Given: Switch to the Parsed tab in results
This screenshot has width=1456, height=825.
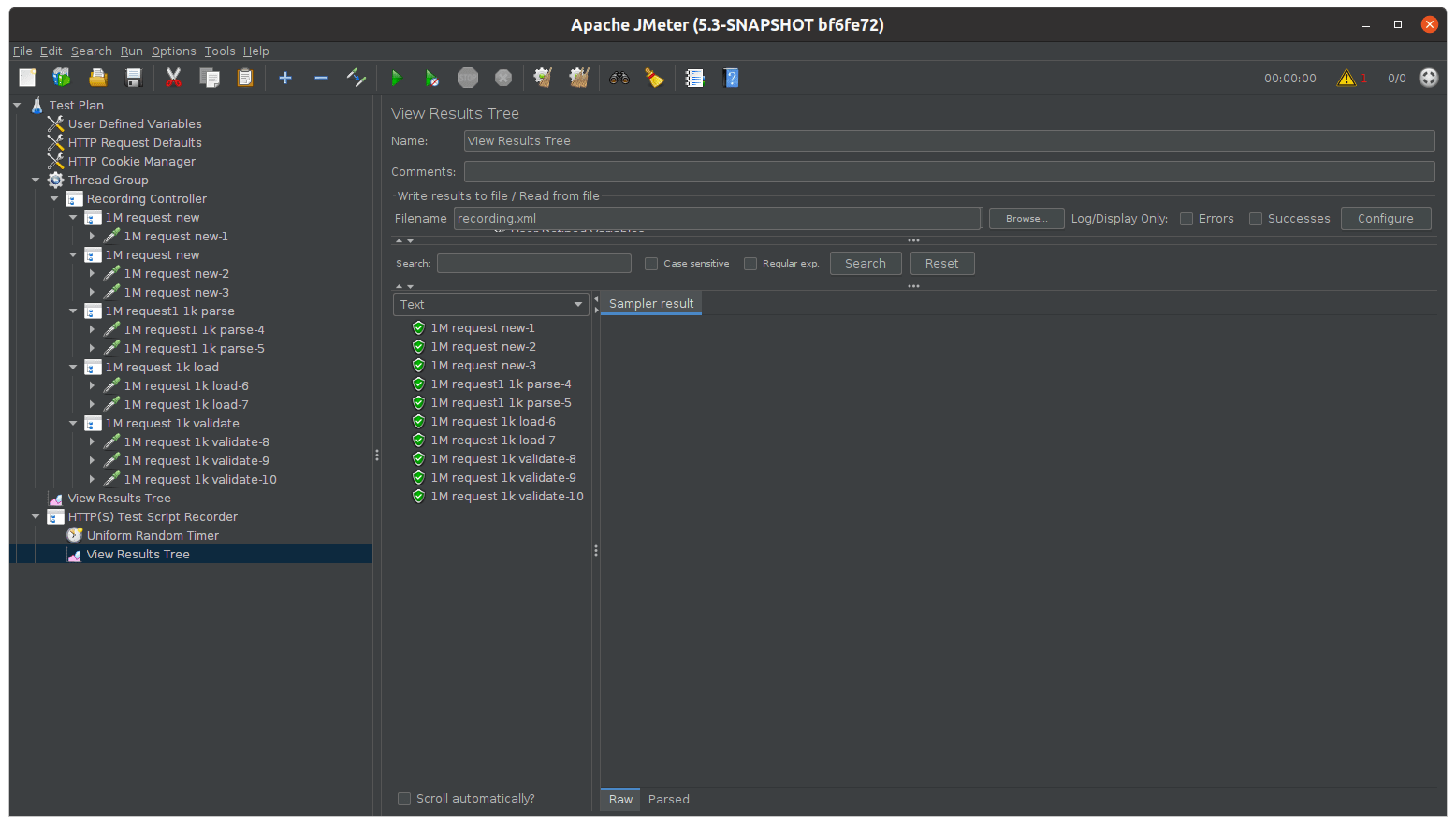Looking at the screenshot, I should point(668,799).
